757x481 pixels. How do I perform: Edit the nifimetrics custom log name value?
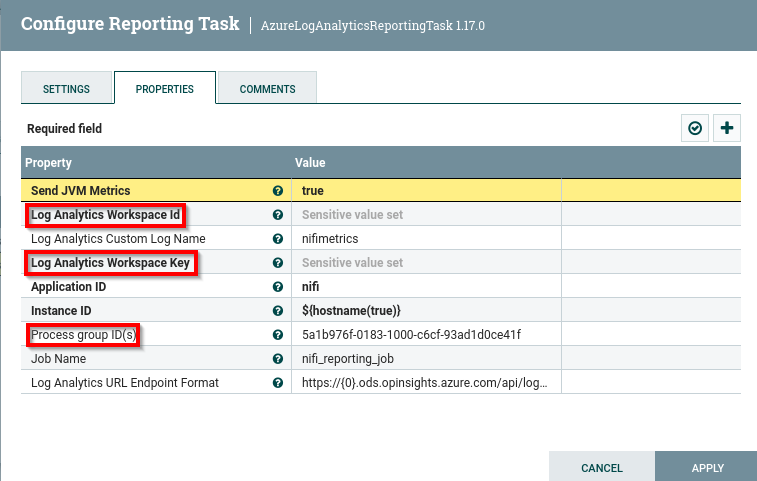(426, 239)
